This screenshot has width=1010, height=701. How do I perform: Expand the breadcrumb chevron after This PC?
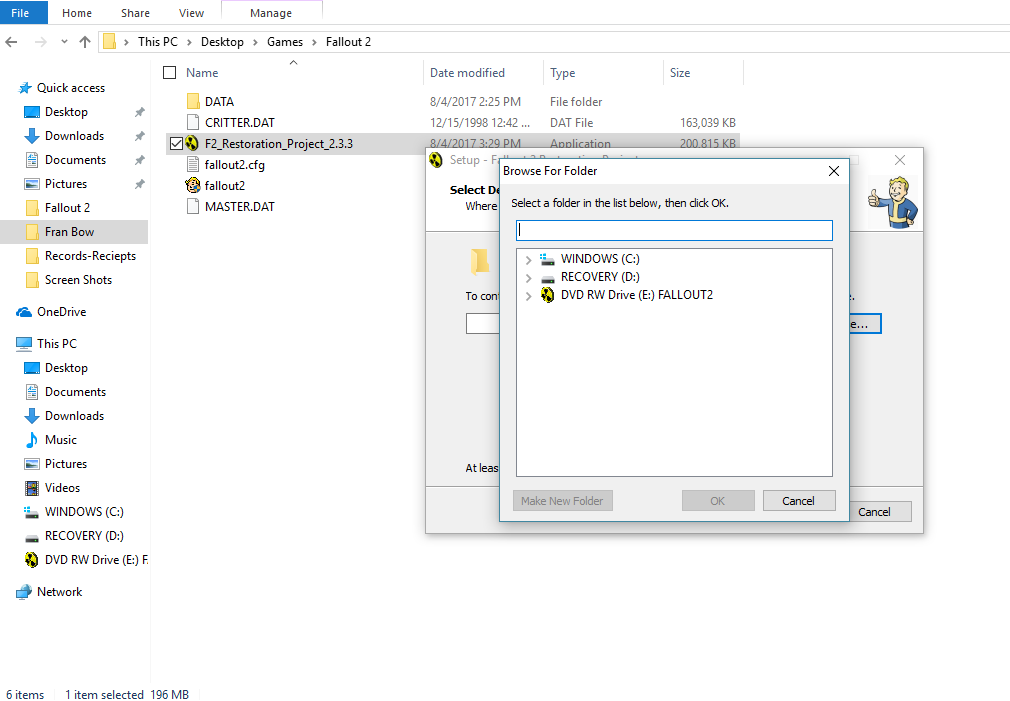click(x=189, y=43)
